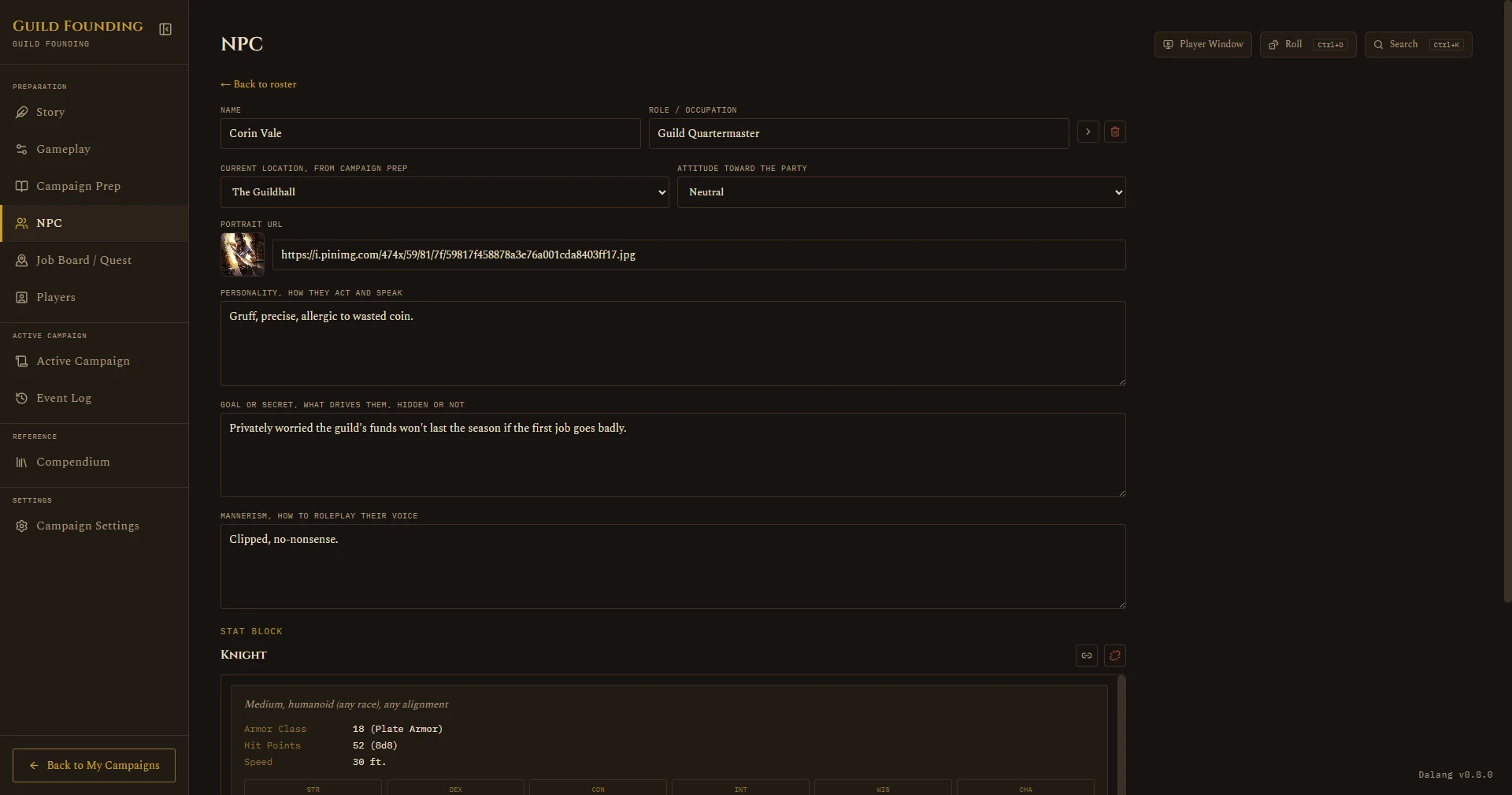Delete NPC with the trash icon

click(1114, 132)
